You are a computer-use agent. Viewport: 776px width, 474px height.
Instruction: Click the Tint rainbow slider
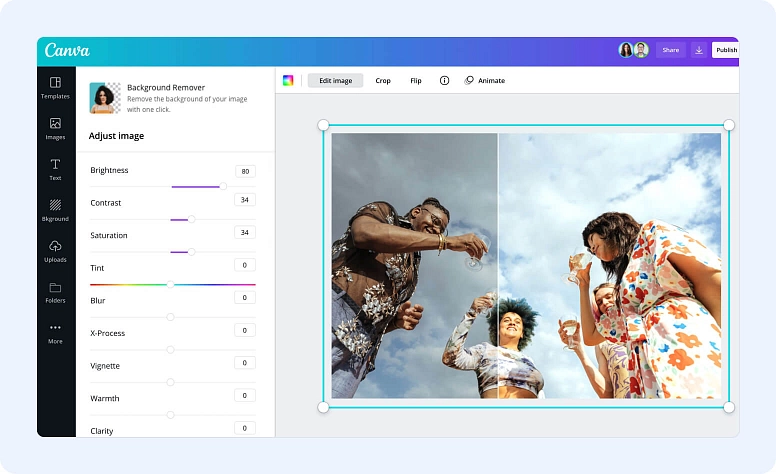click(171, 284)
